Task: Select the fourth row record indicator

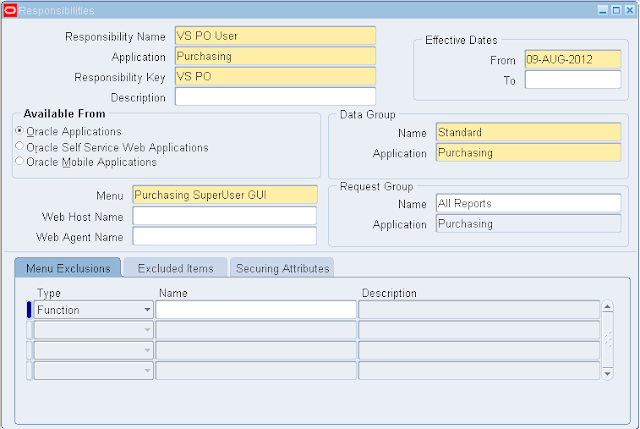Action: point(29,371)
